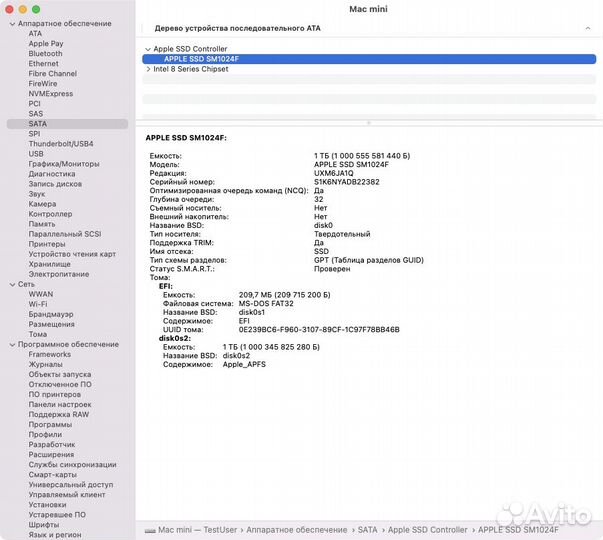Select Диагностика in the sidebar
603x540 pixels.
click(52, 173)
